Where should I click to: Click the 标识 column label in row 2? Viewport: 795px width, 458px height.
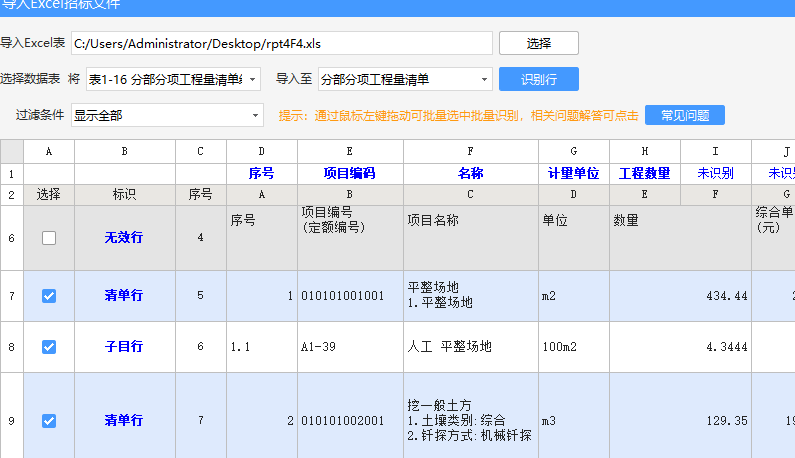(x=125, y=195)
